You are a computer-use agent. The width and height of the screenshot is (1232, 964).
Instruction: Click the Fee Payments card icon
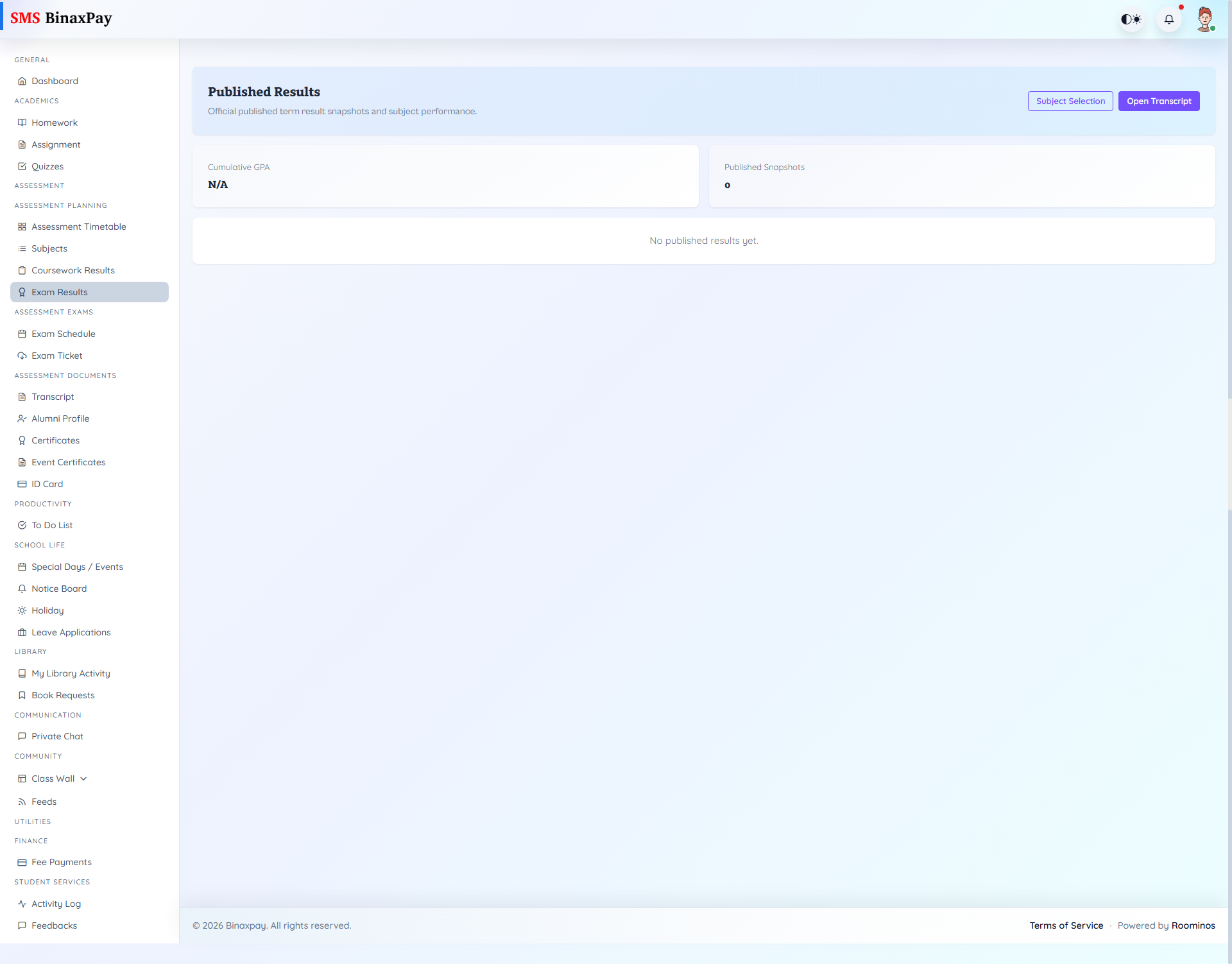(x=22, y=862)
